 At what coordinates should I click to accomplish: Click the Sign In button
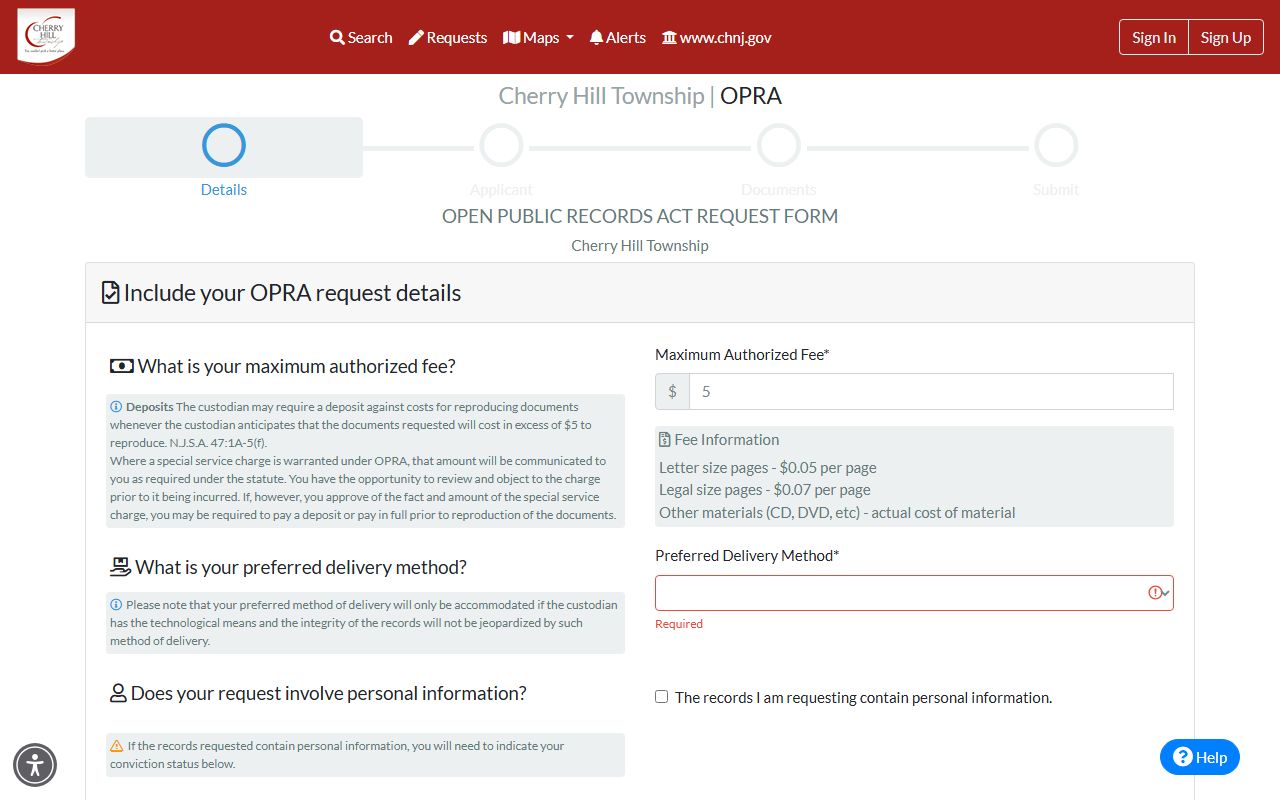1154,37
